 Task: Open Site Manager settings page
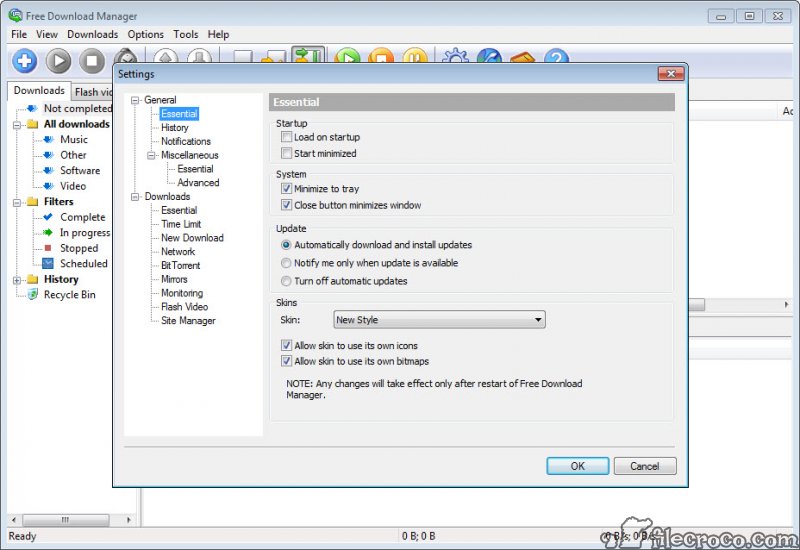pos(188,320)
